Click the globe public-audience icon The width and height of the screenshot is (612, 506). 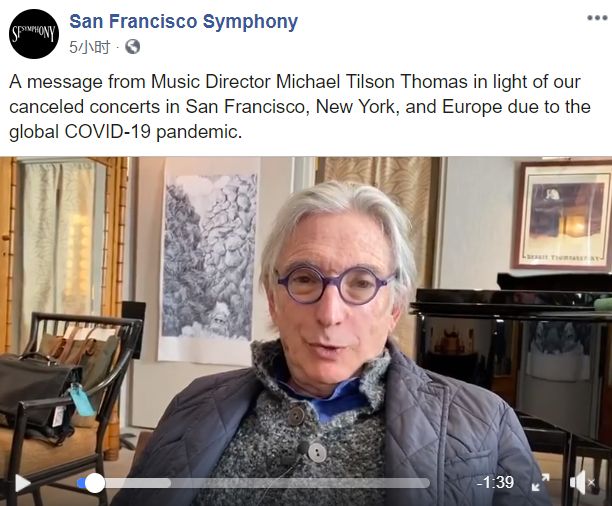tap(133, 47)
